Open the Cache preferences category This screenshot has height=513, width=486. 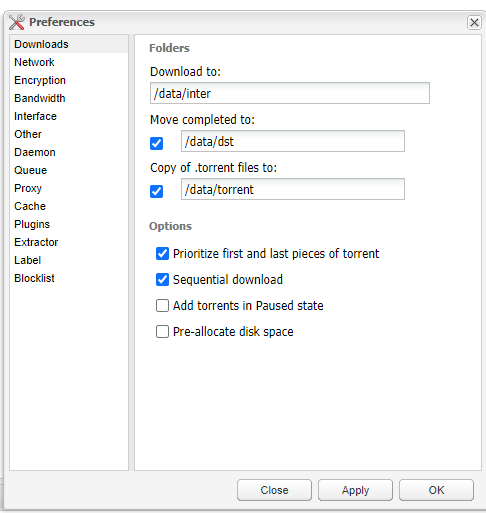point(69,206)
